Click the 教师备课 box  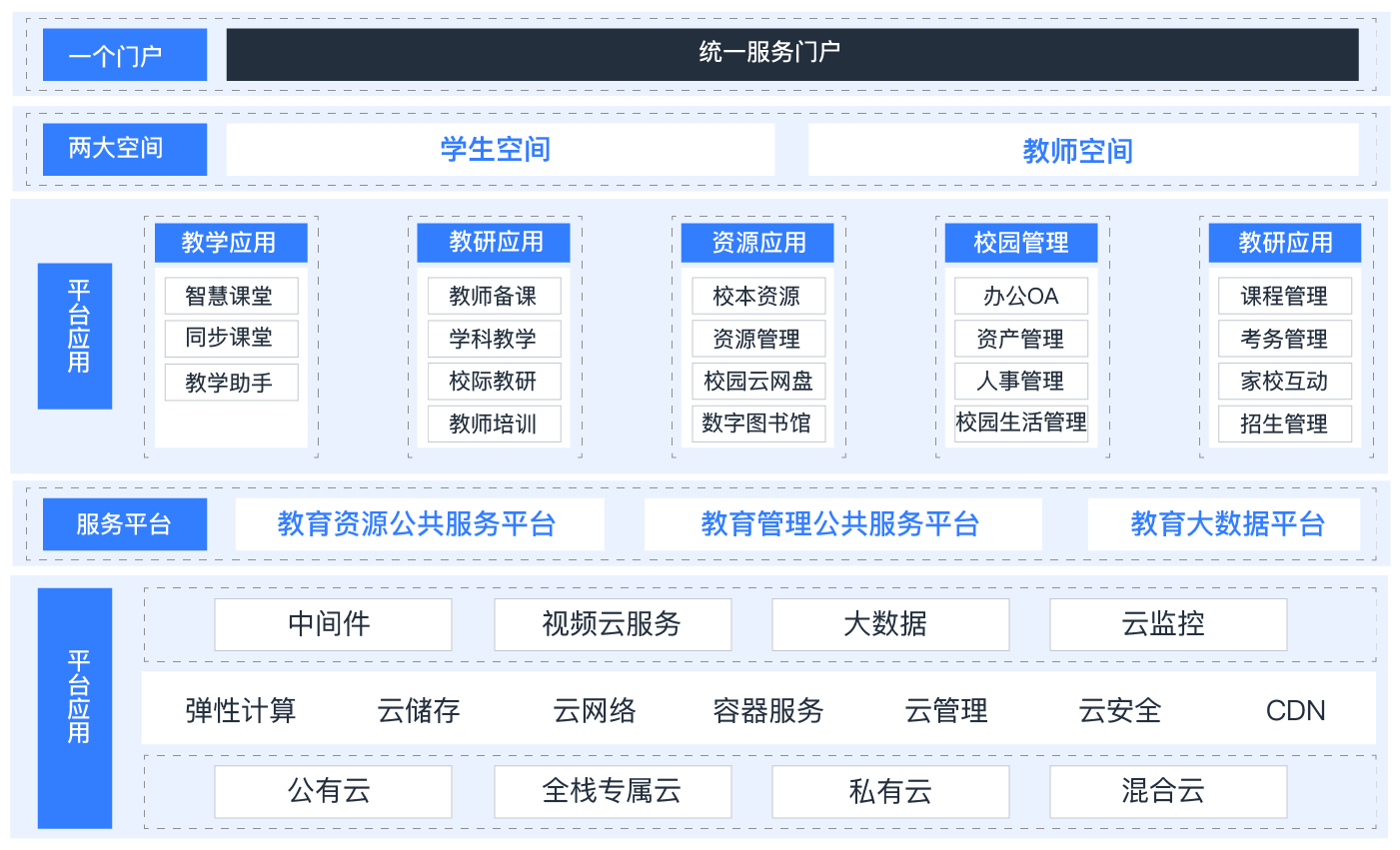(x=495, y=296)
